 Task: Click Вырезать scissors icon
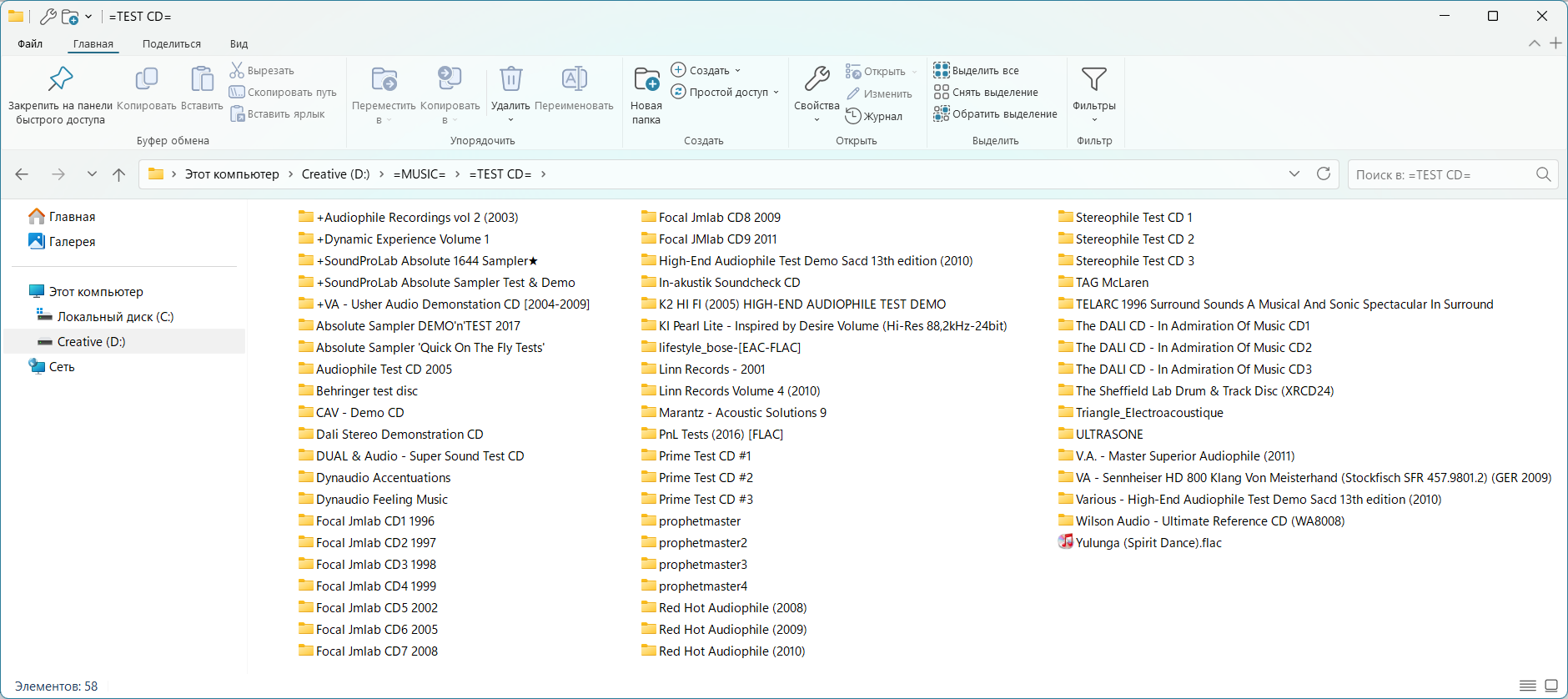(x=237, y=70)
